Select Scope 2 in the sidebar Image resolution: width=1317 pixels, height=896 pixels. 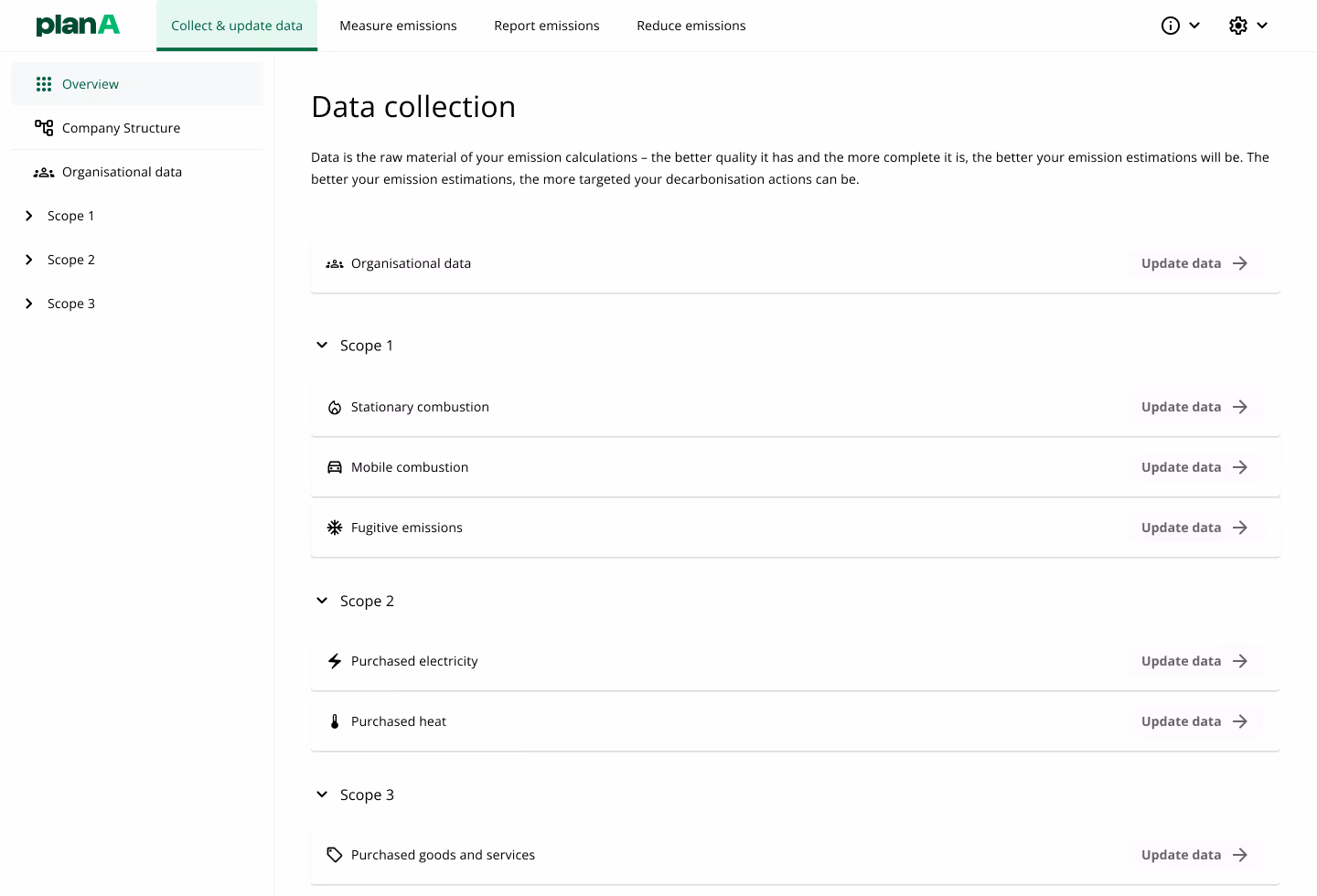click(70, 259)
